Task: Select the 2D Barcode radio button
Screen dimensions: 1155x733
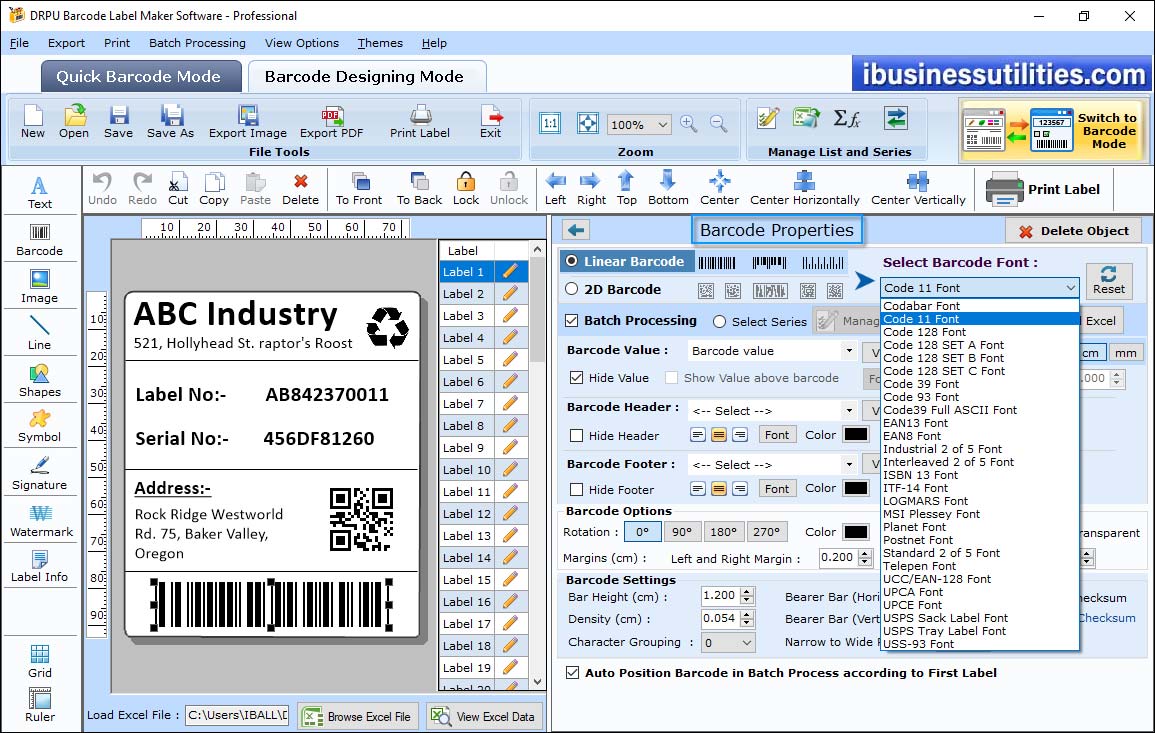Action: [x=572, y=289]
